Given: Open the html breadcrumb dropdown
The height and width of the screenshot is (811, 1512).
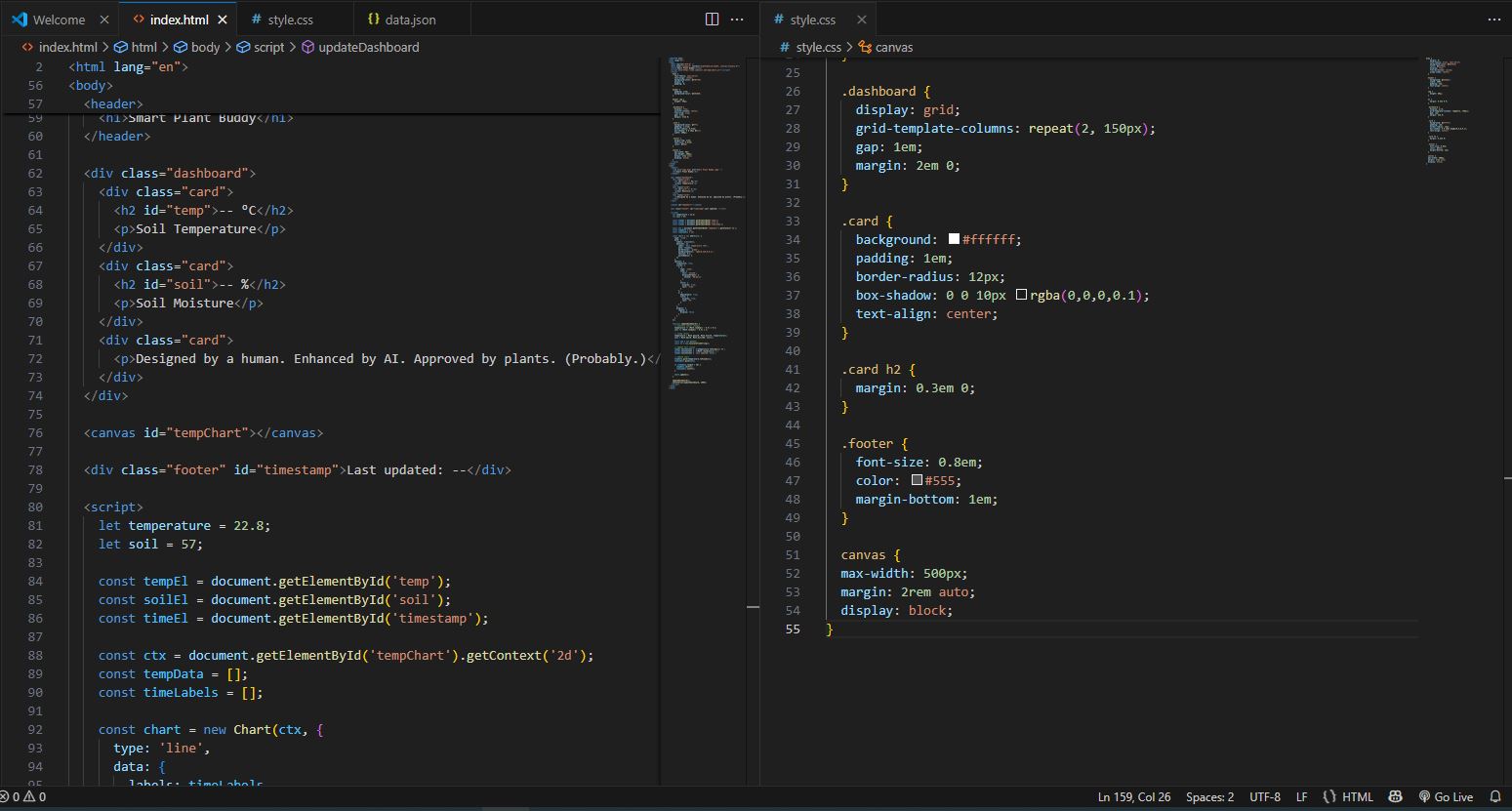Looking at the screenshot, I should [136, 47].
